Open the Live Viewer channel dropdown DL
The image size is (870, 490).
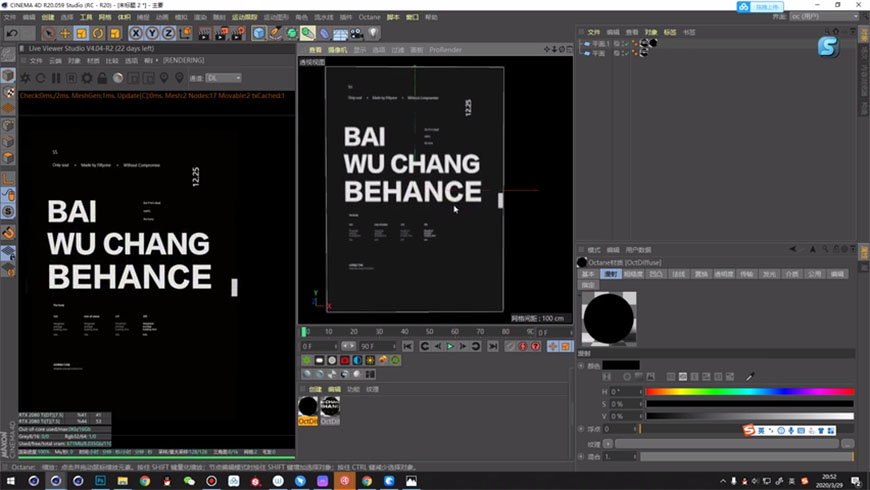pos(224,78)
